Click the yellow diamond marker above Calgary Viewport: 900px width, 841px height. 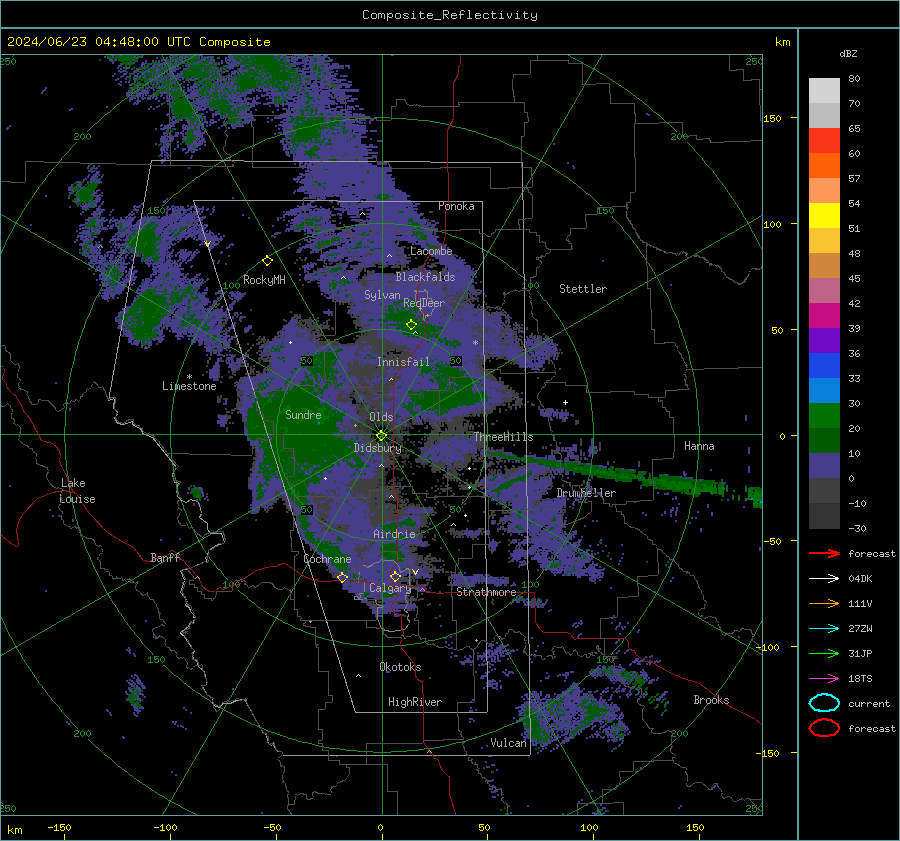tap(395, 576)
